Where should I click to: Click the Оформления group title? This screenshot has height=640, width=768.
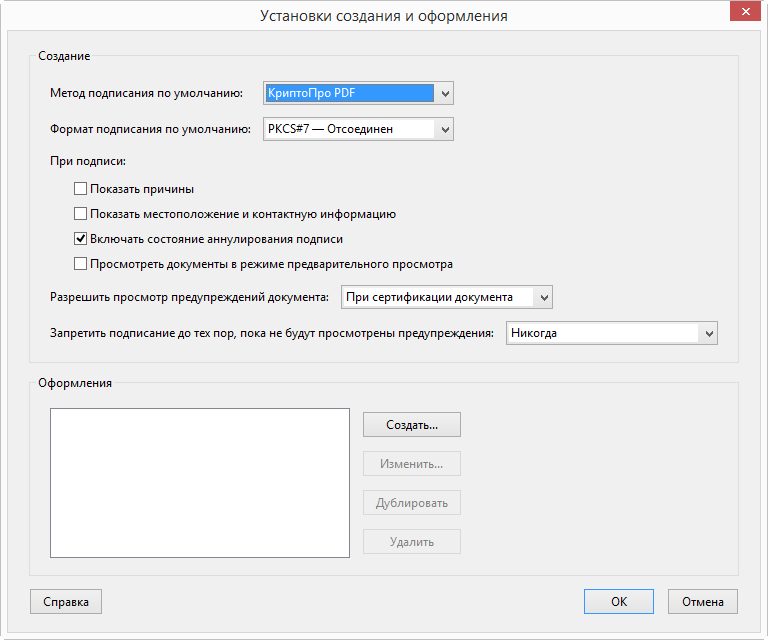pos(75,383)
